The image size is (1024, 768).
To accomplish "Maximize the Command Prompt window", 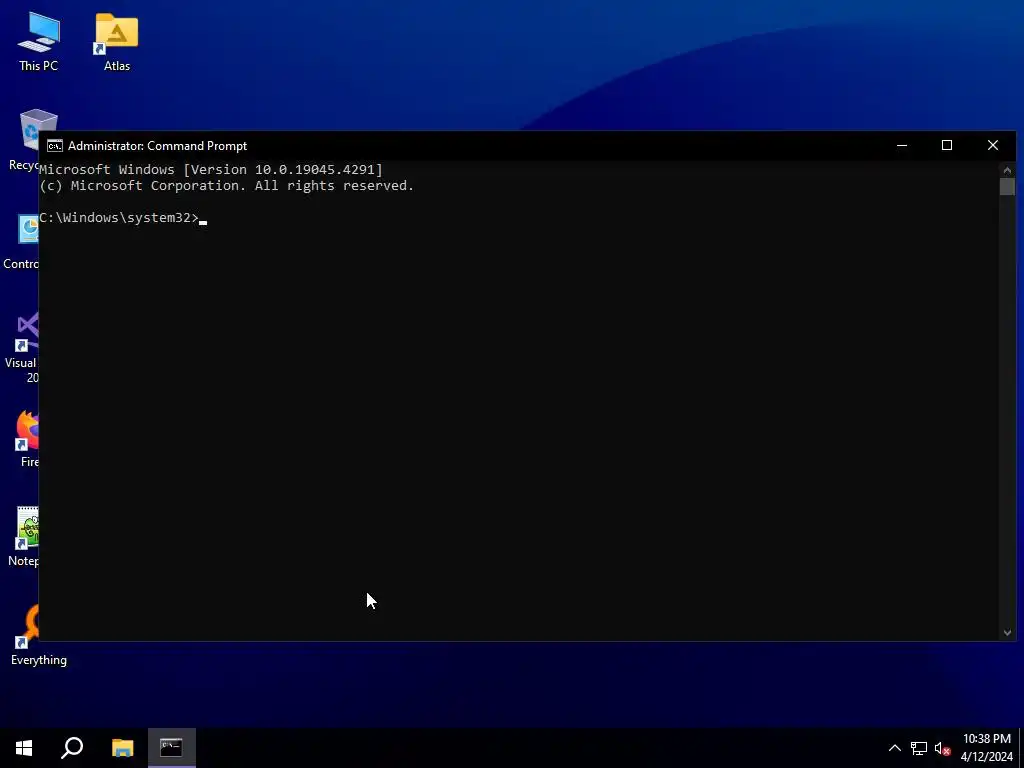I will click(x=947, y=146).
